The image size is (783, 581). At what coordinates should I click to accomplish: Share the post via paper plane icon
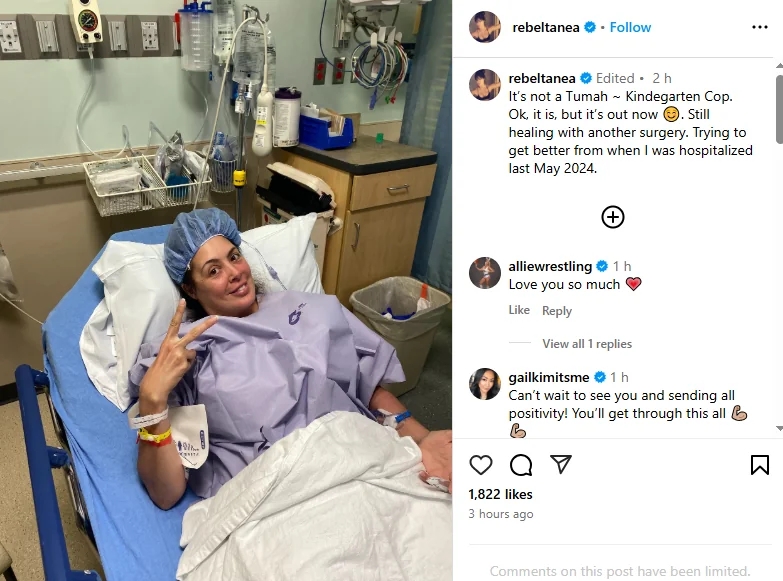coord(561,464)
